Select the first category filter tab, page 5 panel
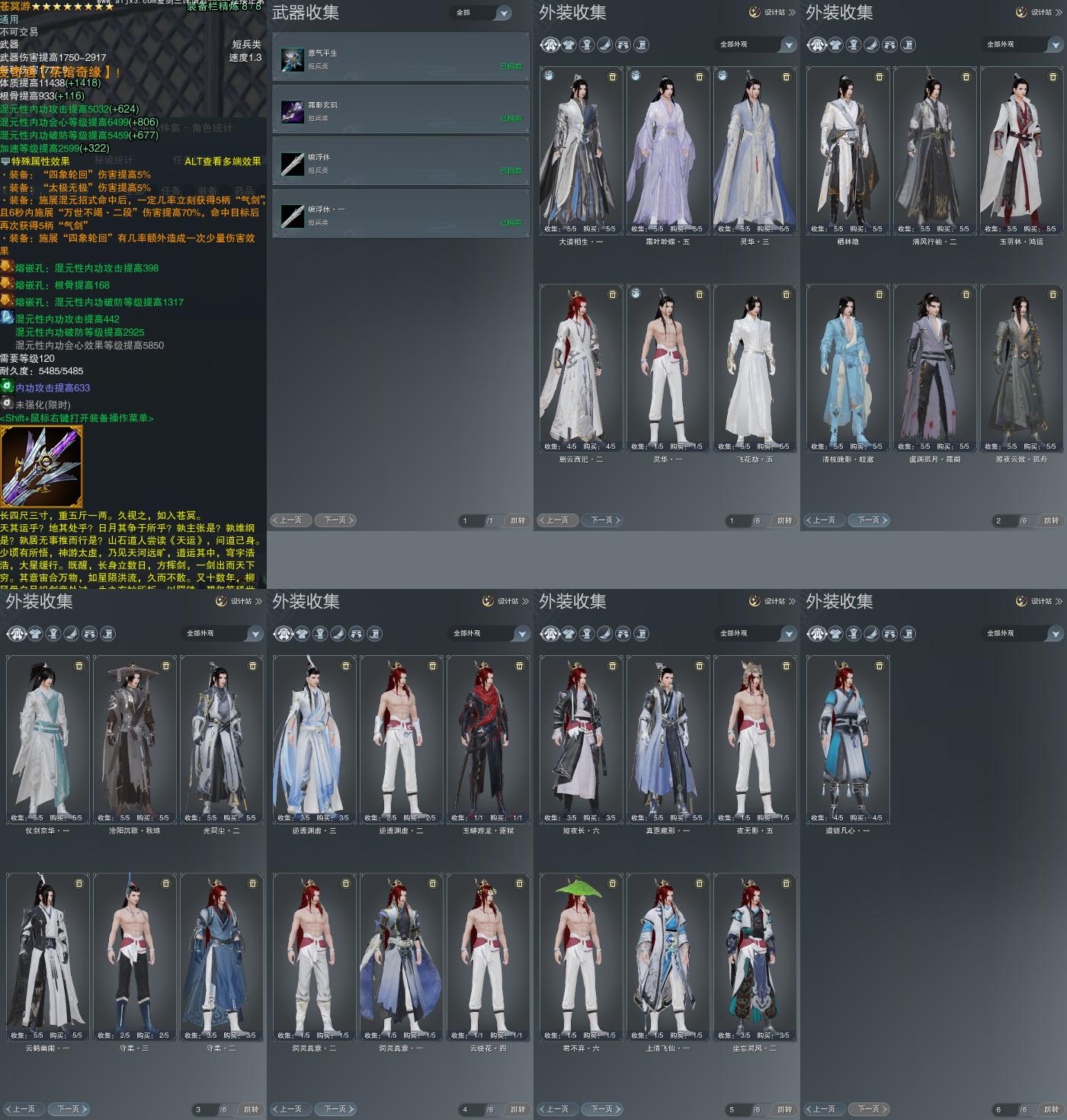 pos(550,634)
